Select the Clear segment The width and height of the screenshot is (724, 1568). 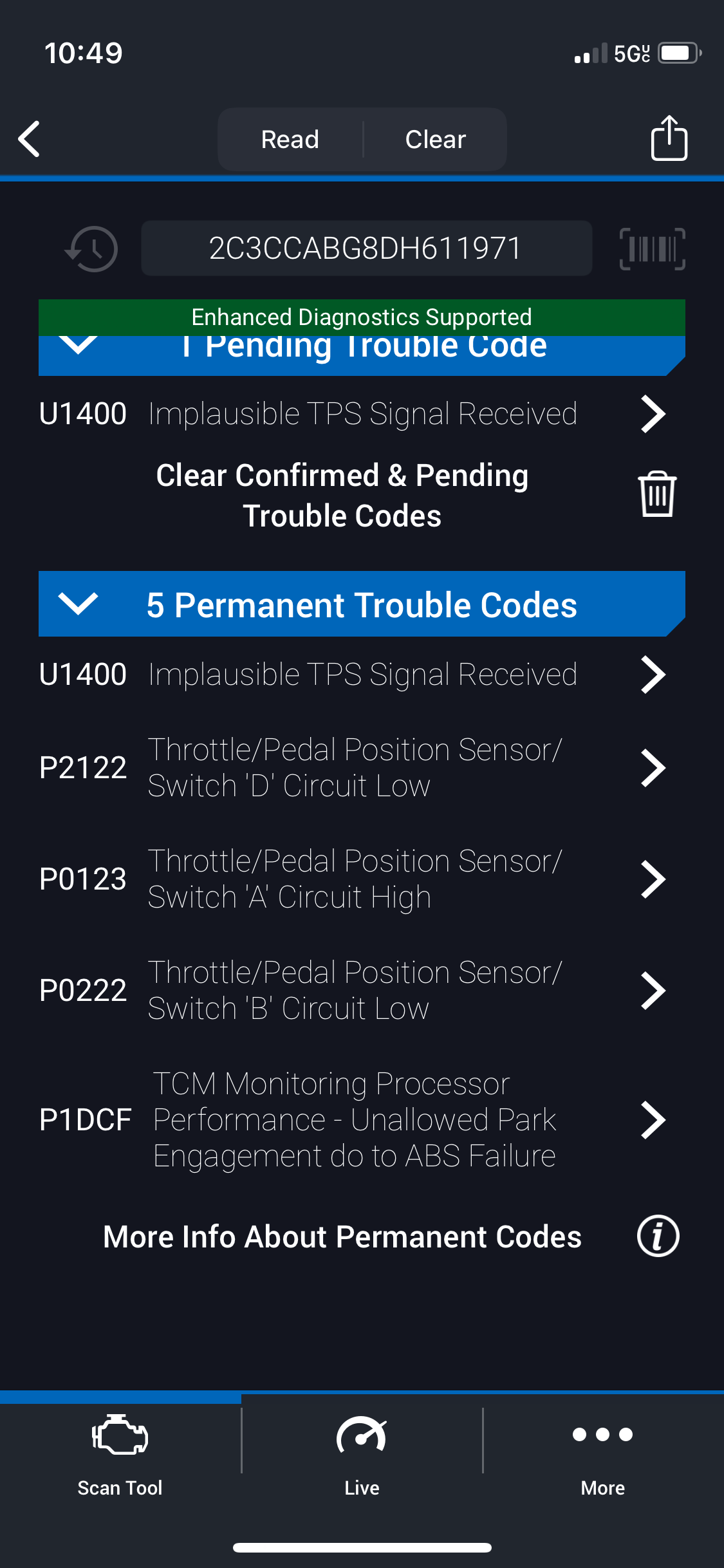pos(436,140)
